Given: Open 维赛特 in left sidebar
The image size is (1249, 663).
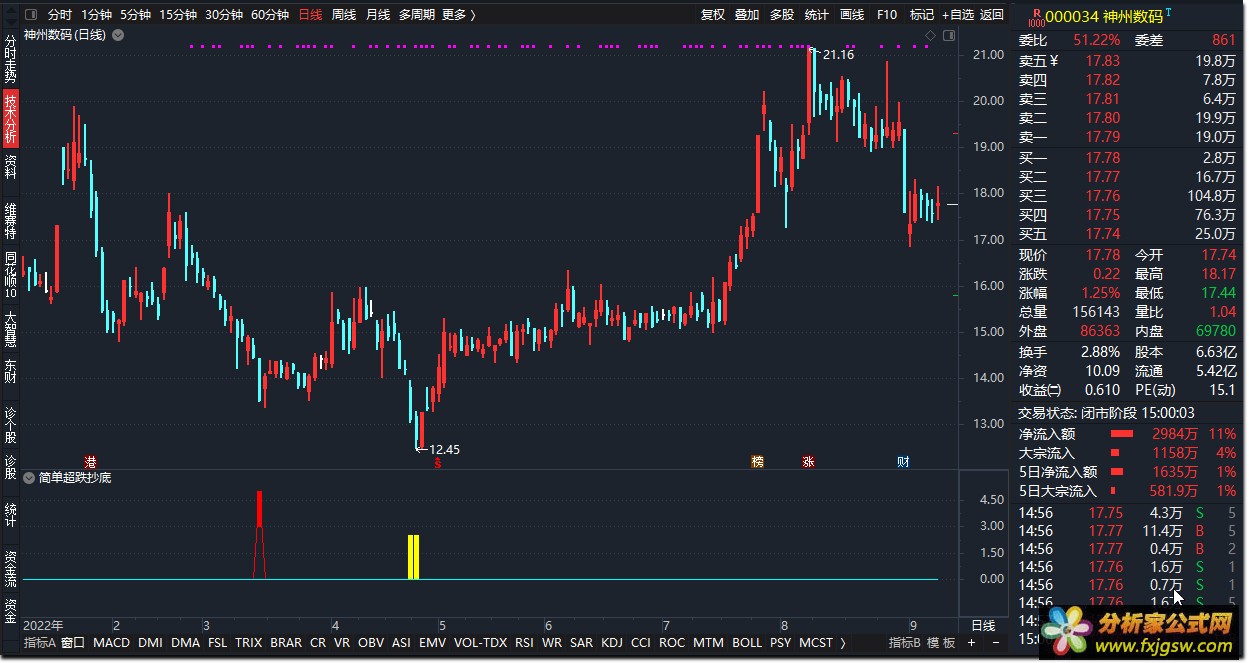Looking at the screenshot, I should tap(10, 222).
